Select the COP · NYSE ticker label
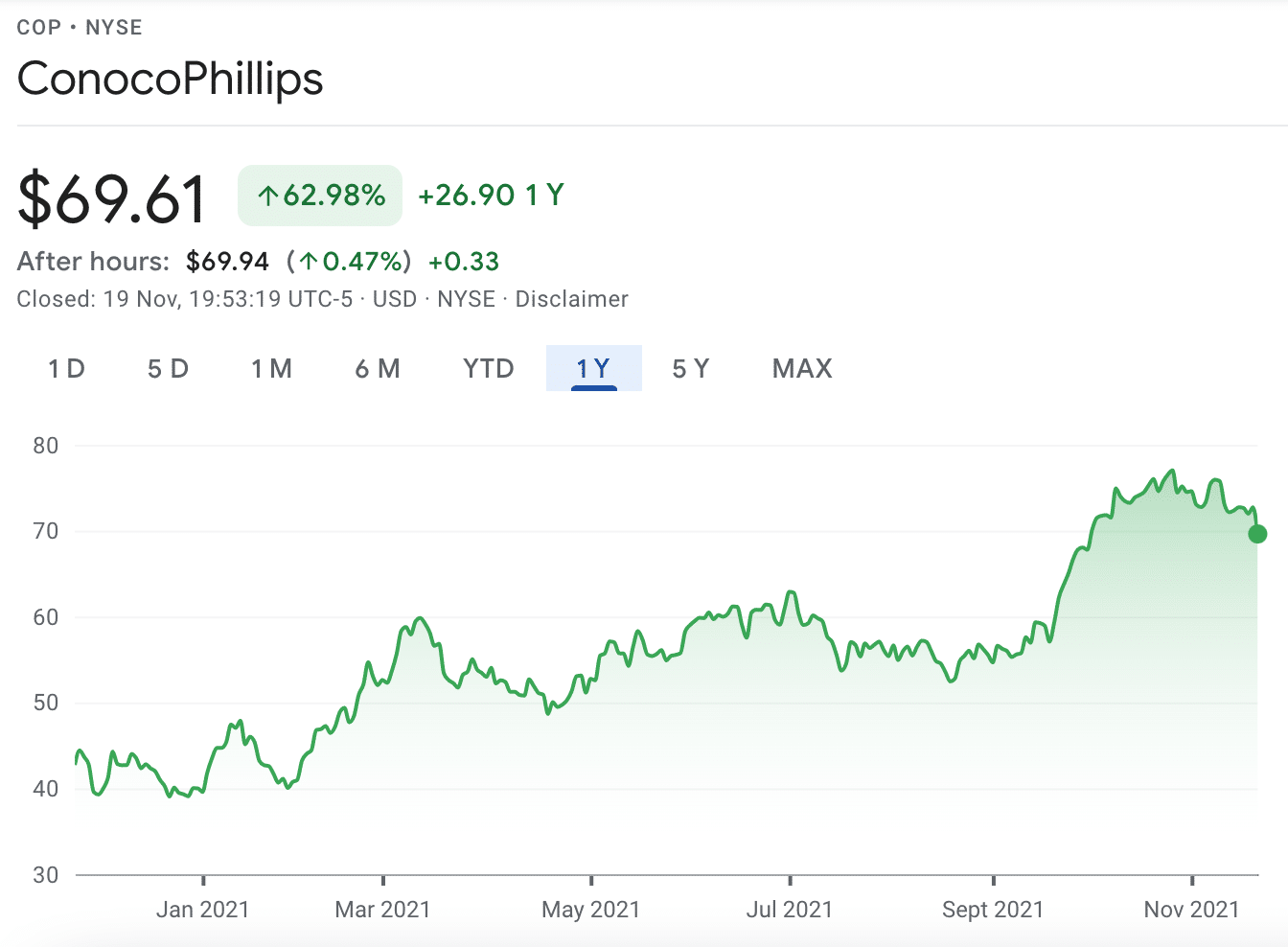This screenshot has width=1288, height=947. [79, 28]
